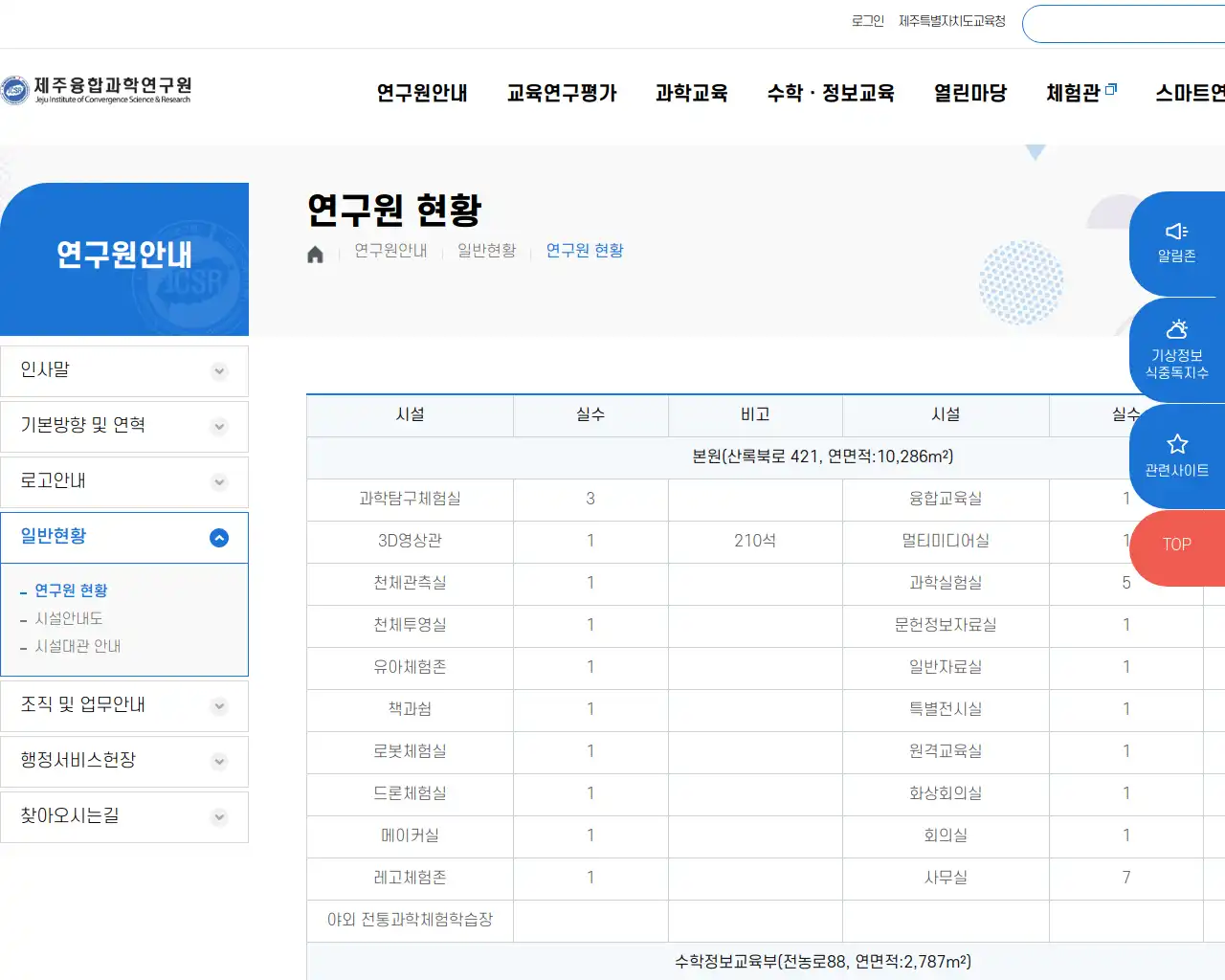Open the 교육연구평가 top menu
The height and width of the screenshot is (980, 1225).
point(562,93)
